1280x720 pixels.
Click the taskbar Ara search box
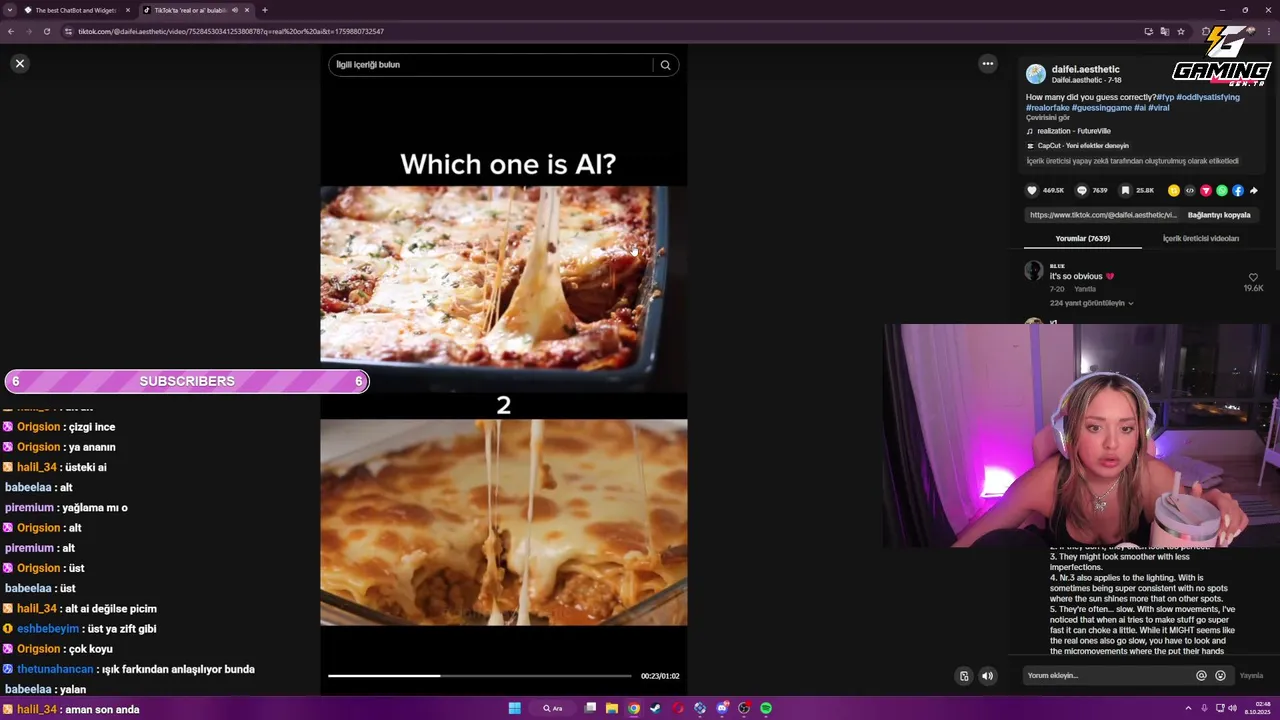pyautogui.click(x=553, y=708)
